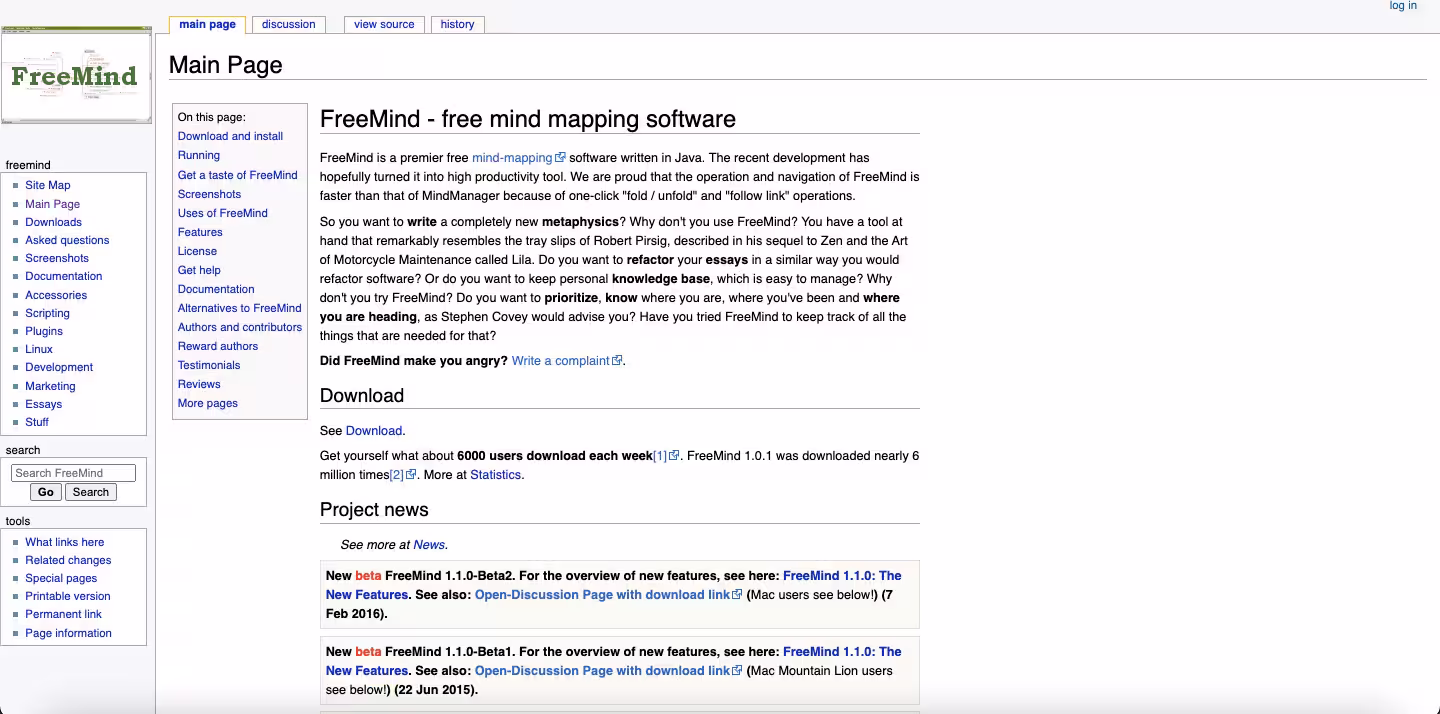1440x714 pixels.
Task: Open Open-Discussion Page link in Beta2 news
Action: 608,595
